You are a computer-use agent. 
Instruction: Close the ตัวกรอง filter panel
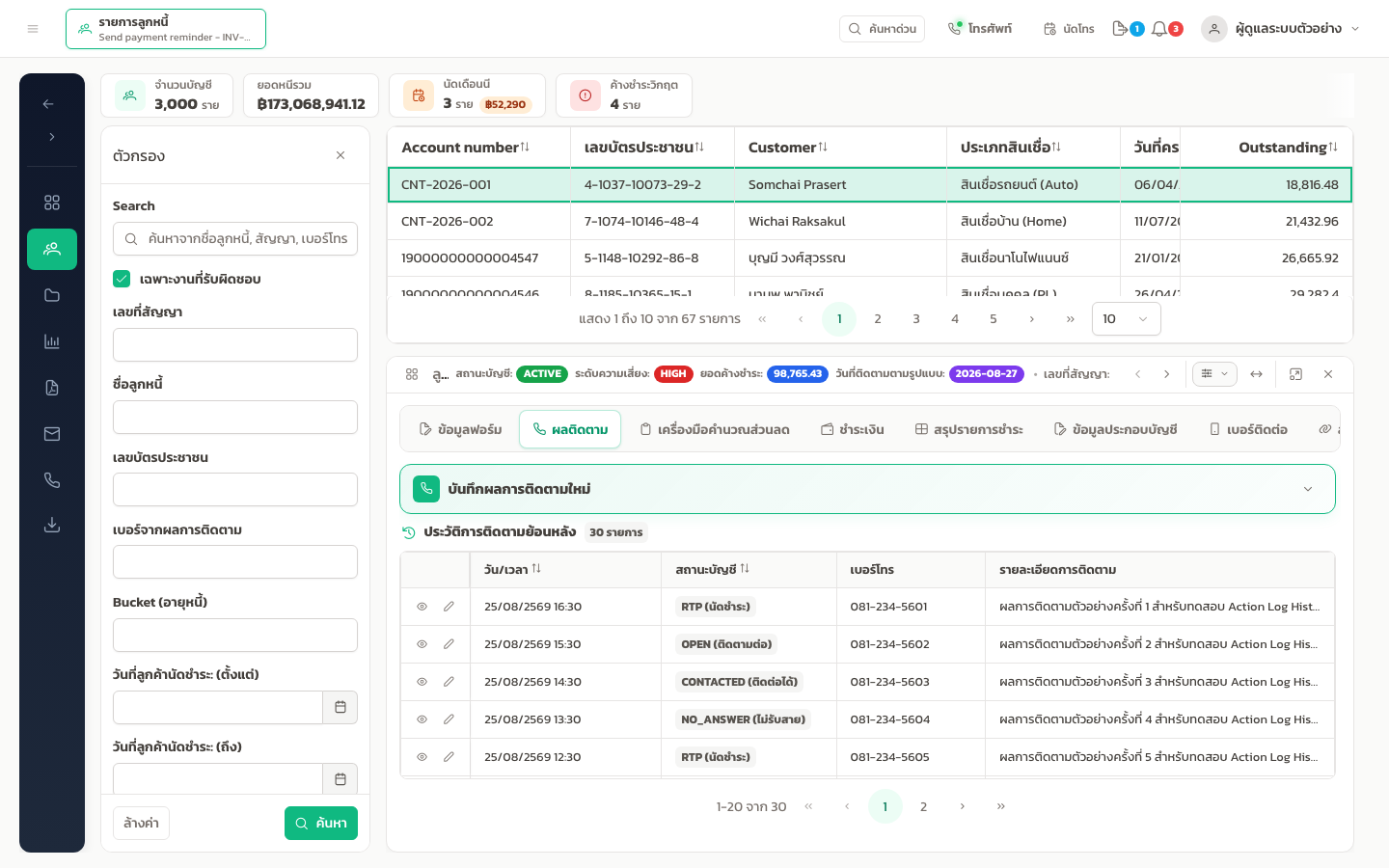[x=340, y=155]
